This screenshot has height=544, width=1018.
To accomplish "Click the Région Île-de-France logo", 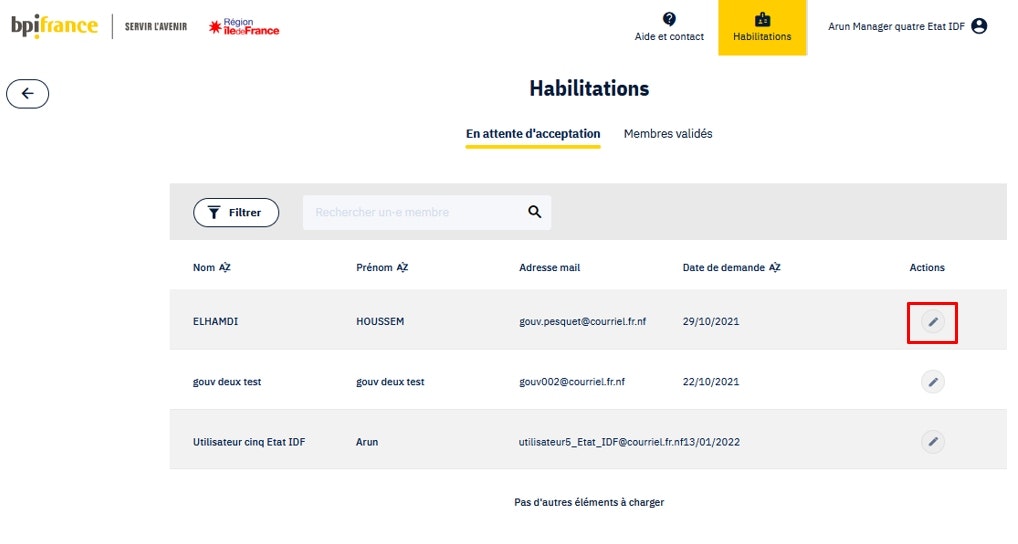I will 244,27.
